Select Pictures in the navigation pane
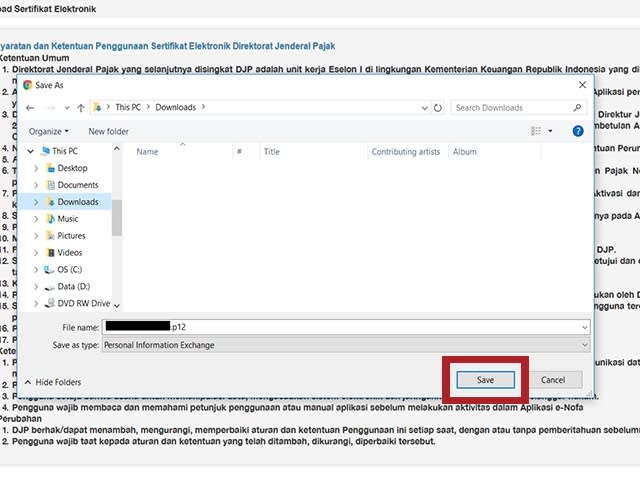This screenshot has width=640, height=480. coord(71,235)
